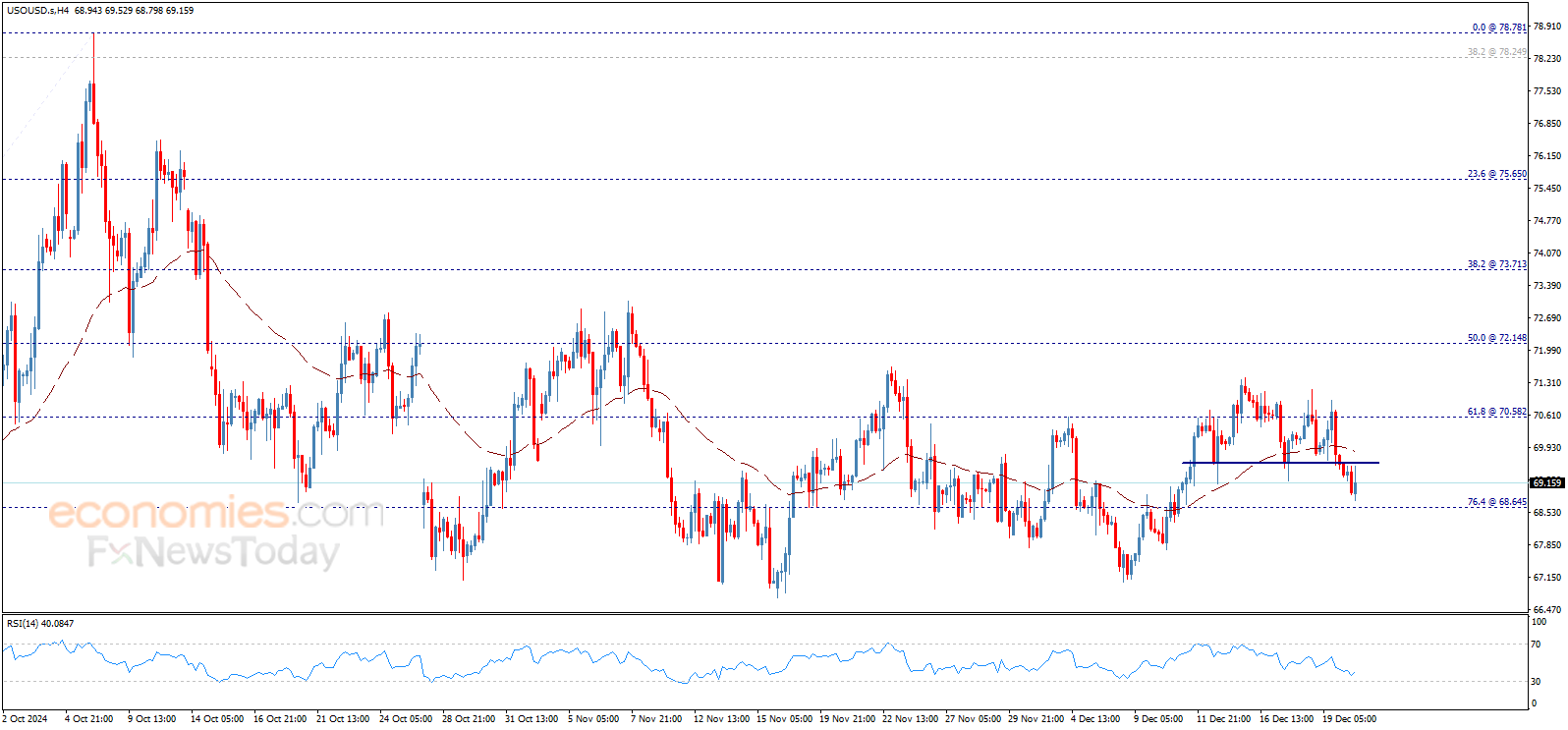Select the solid blue horizontal support line
The width and height of the screenshot is (1568, 730).
click(1280, 463)
